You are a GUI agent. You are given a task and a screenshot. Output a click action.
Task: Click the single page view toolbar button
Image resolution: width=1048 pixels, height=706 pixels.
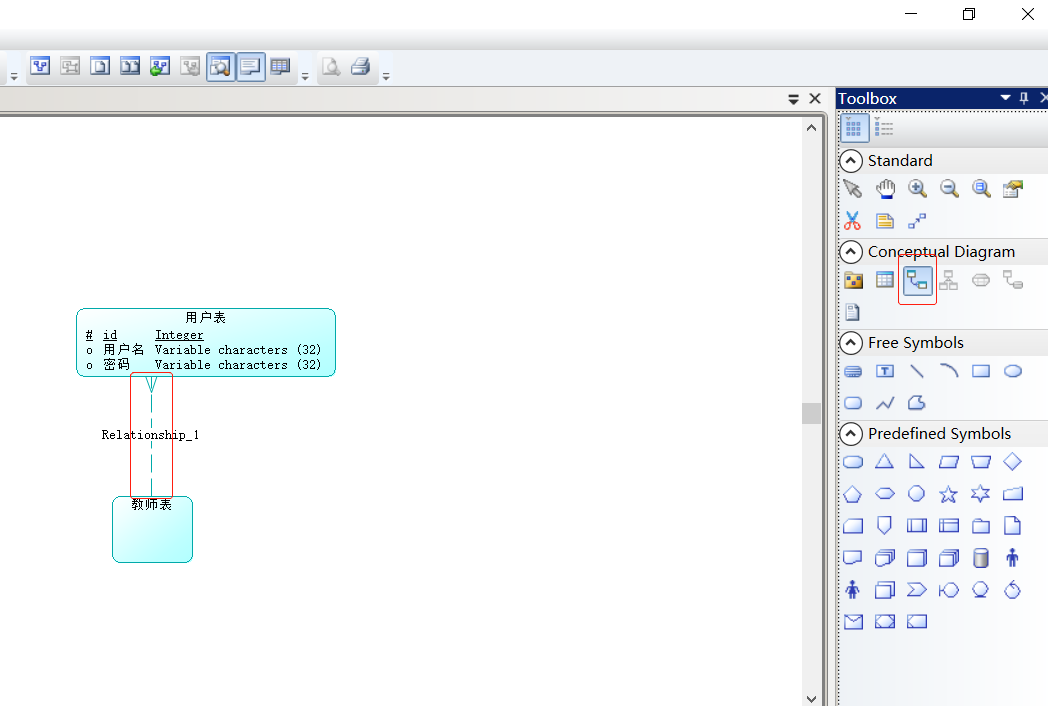click(x=100, y=66)
